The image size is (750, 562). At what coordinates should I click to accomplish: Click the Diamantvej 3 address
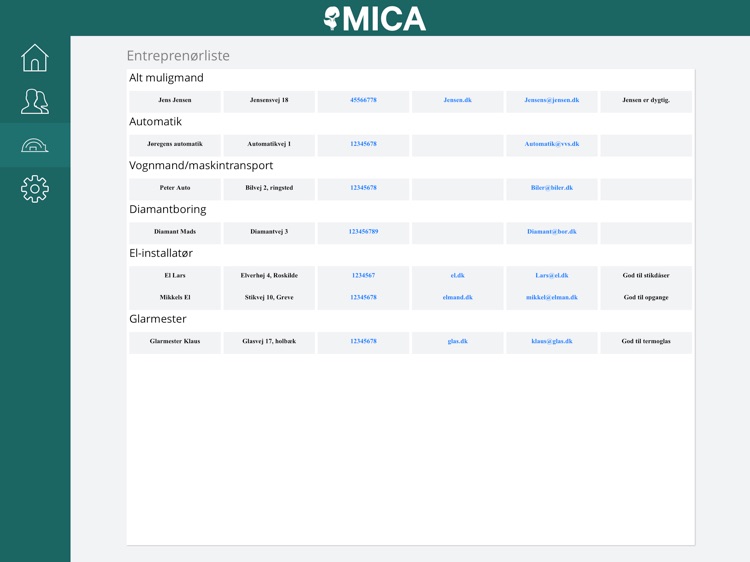pyautogui.click(x=269, y=231)
